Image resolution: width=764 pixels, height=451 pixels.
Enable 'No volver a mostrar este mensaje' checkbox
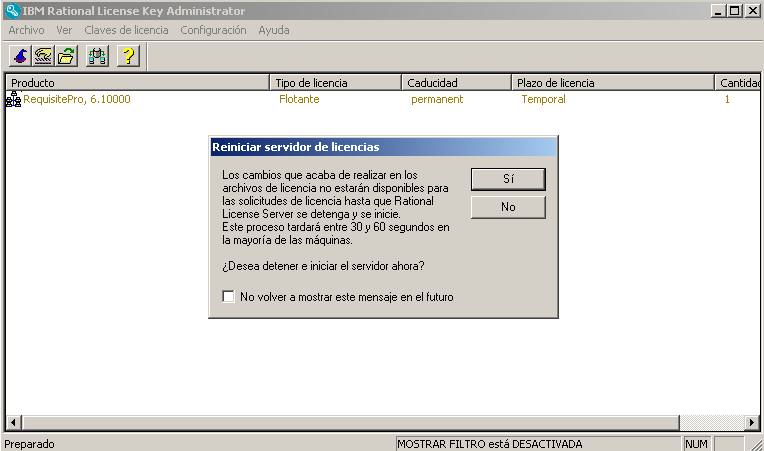click(228, 296)
